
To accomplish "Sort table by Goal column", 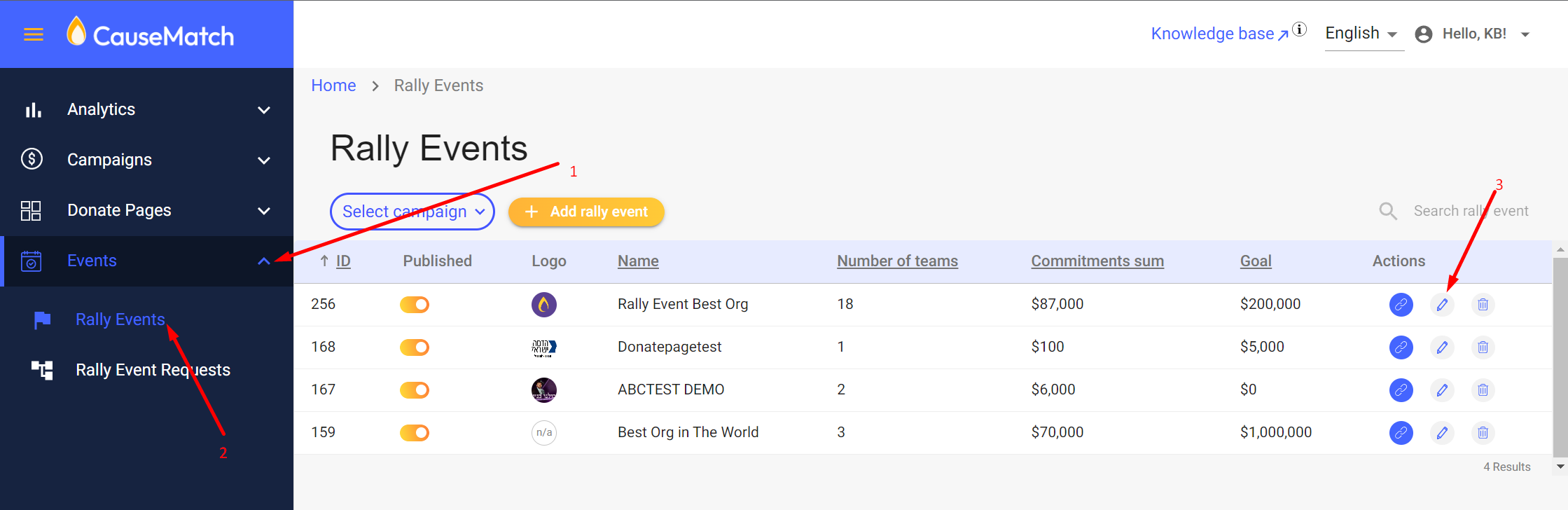I will (x=1256, y=261).
